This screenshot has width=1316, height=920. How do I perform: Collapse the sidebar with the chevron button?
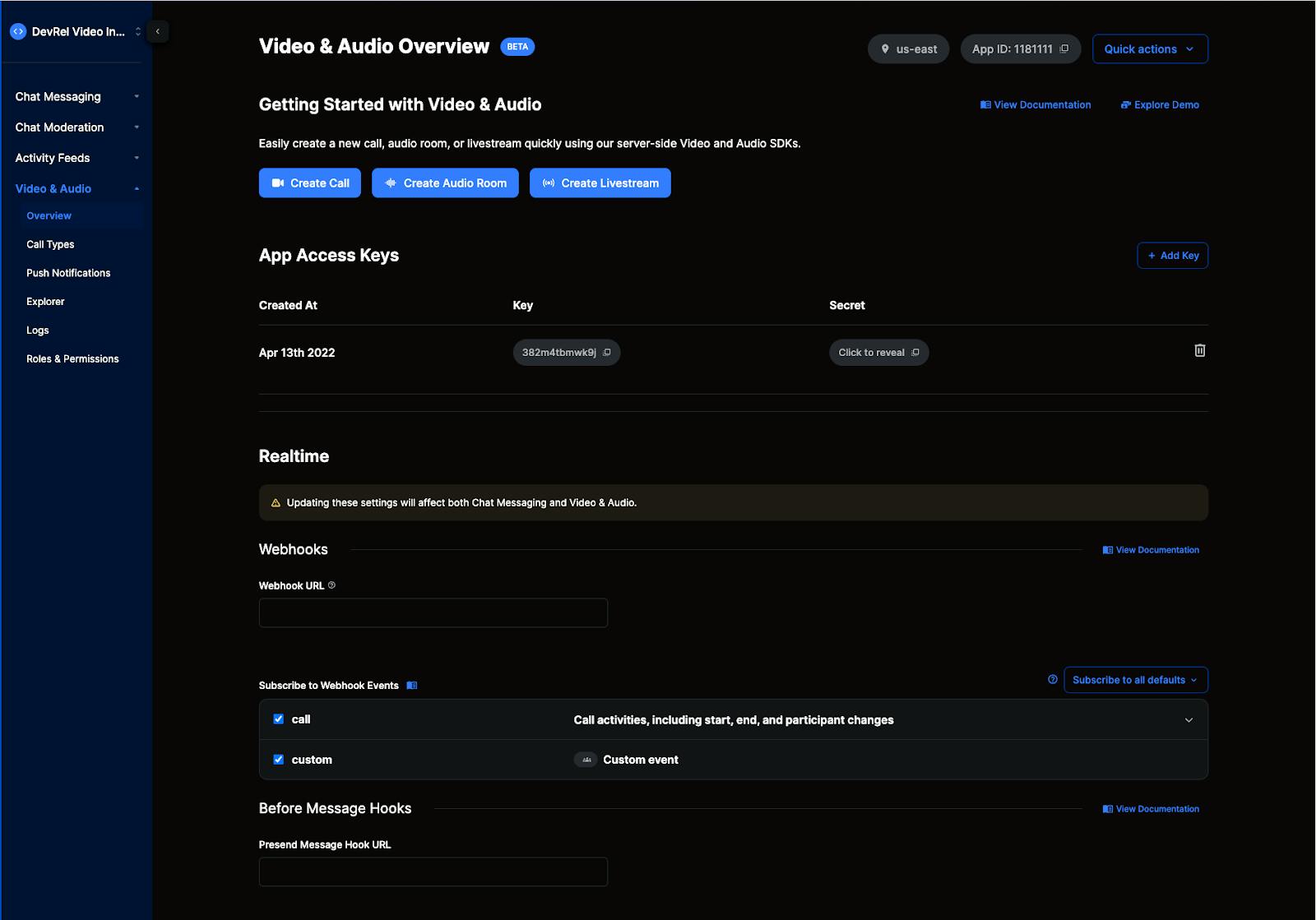click(x=157, y=31)
